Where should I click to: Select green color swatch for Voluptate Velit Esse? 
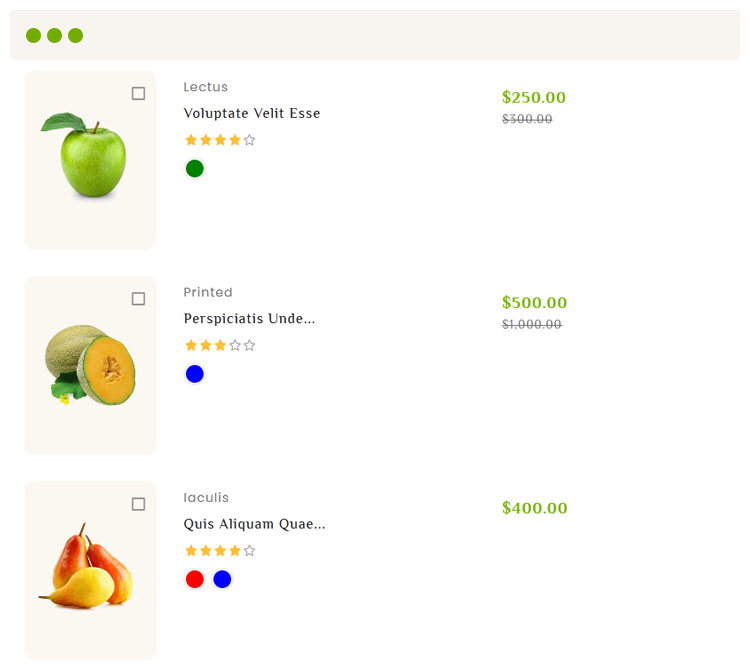[x=195, y=169]
